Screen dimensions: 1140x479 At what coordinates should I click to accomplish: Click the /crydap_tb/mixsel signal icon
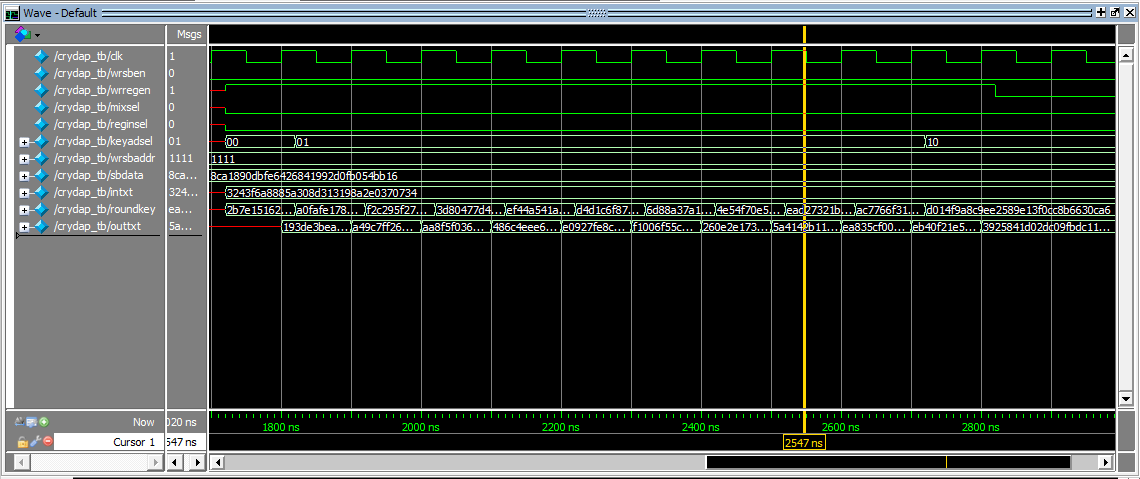(41, 107)
